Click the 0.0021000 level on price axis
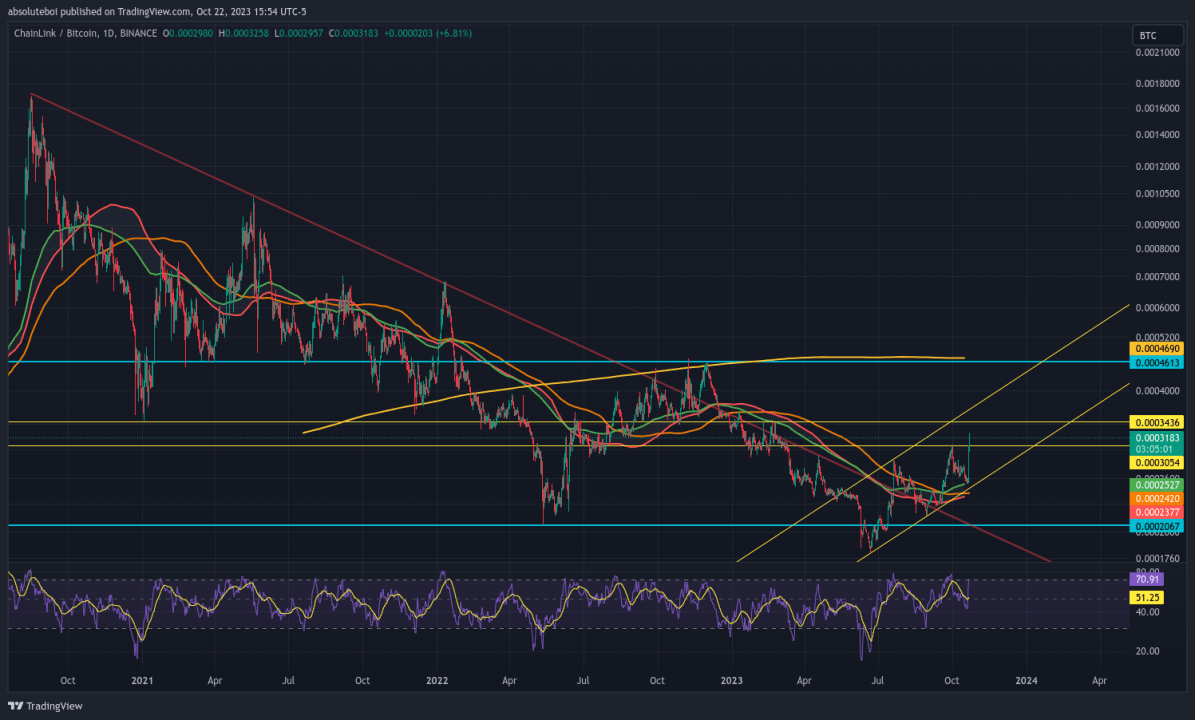The width and height of the screenshot is (1195, 720). click(x=1157, y=53)
